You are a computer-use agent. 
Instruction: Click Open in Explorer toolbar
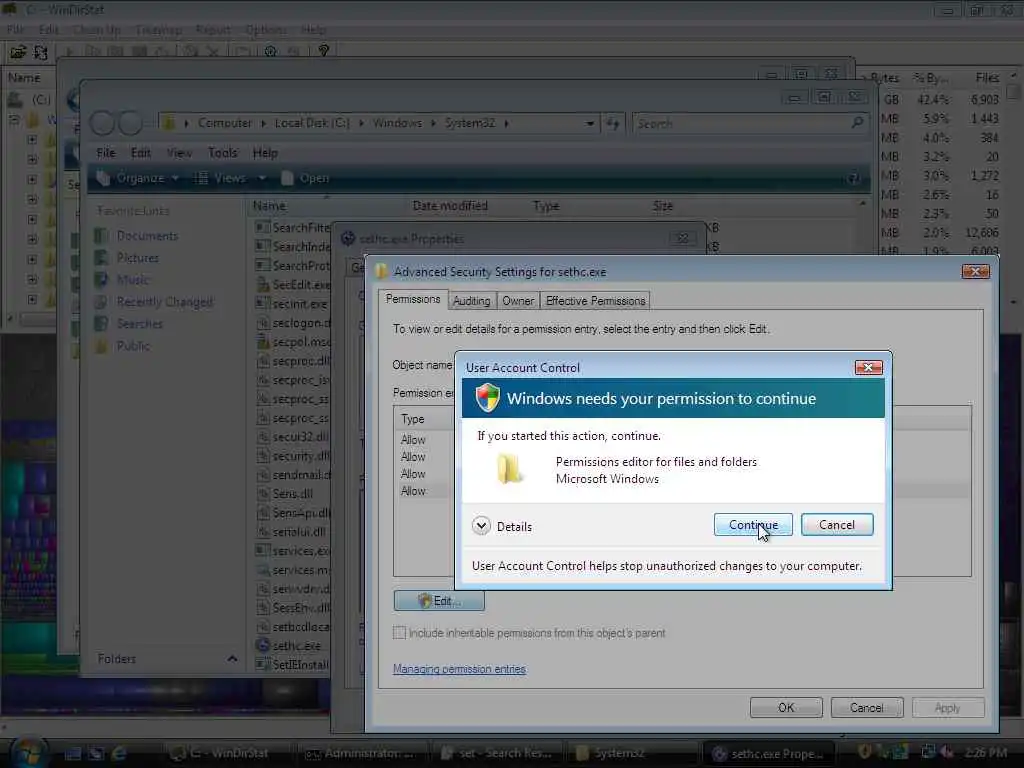[306, 178]
